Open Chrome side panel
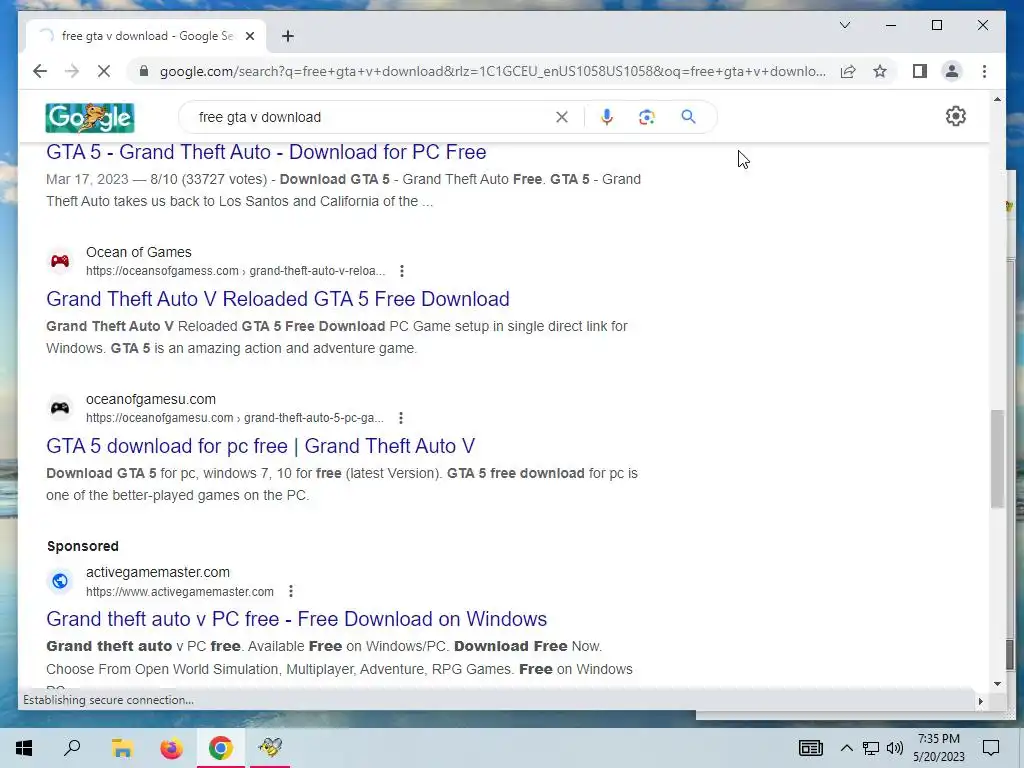Viewport: 1024px width, 768px height. click(x=920, y=71)
